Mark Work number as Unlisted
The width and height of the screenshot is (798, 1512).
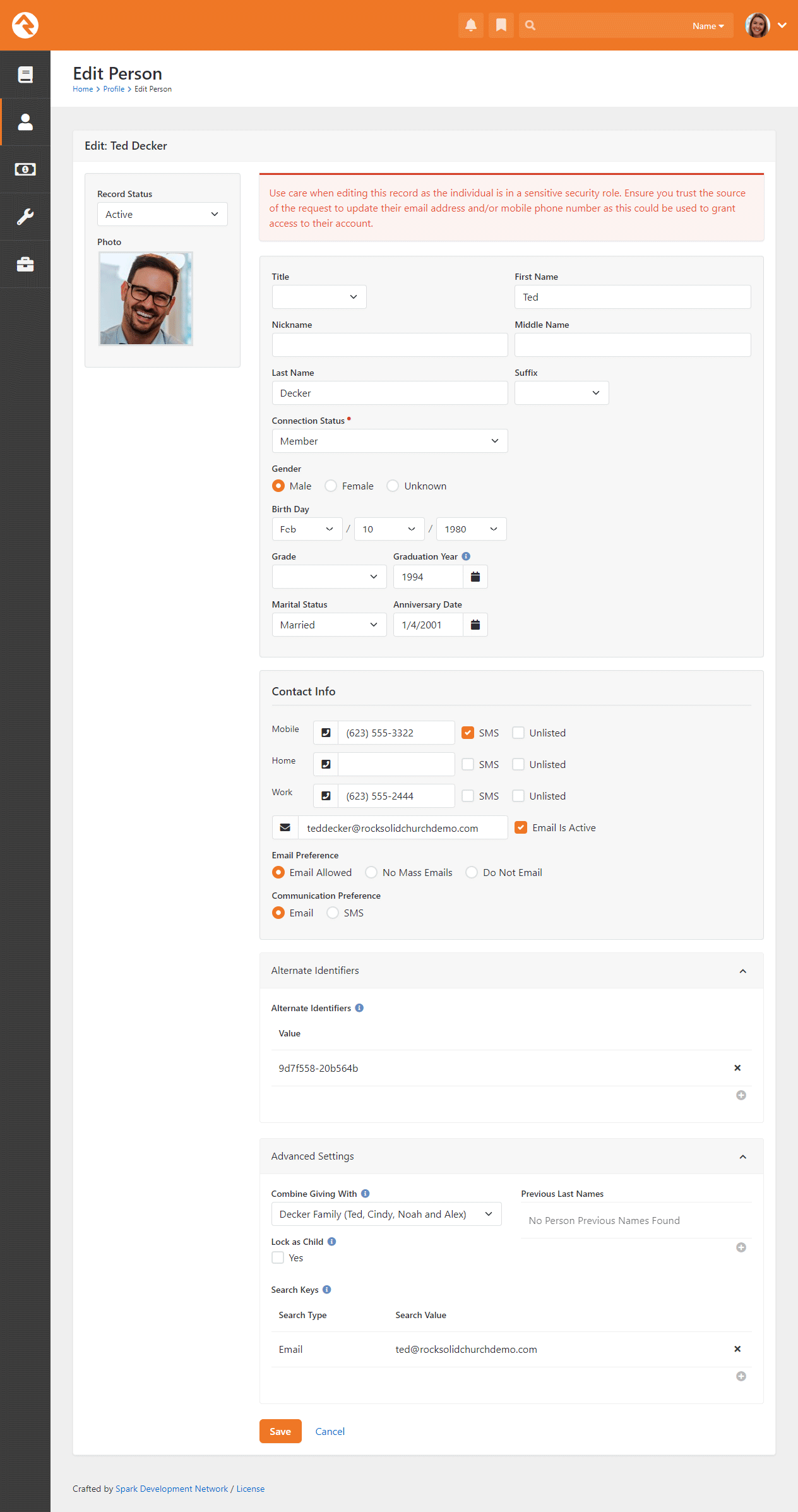(x=518, y=796)
